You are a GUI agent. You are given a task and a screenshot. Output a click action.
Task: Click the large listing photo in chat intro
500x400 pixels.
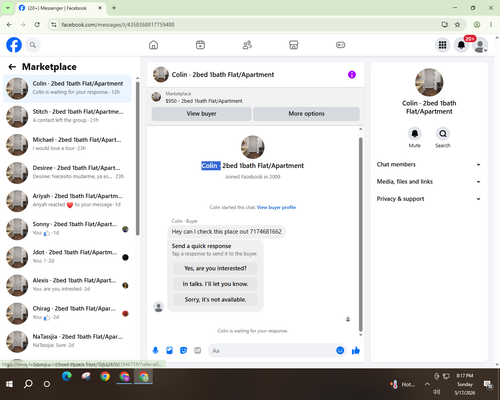(252, 147)
